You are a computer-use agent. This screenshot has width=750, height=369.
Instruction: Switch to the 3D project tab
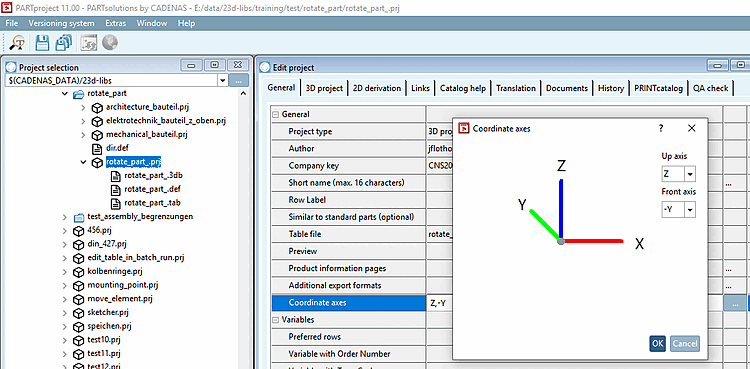point(324,88)
